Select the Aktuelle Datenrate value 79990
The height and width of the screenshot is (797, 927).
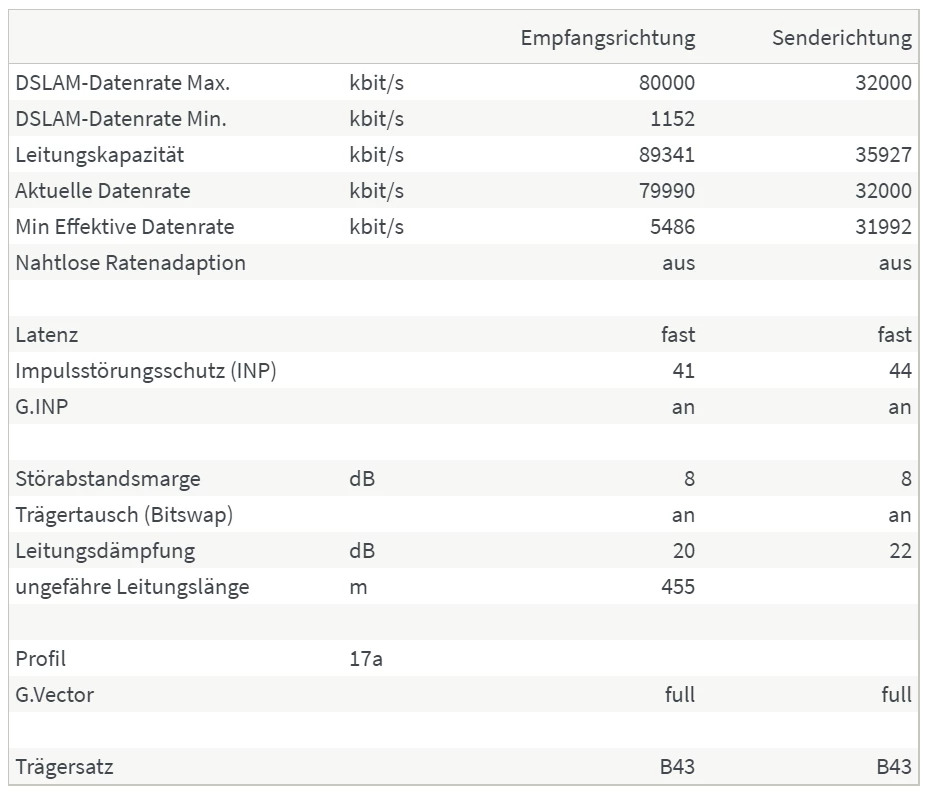(666, 191)
